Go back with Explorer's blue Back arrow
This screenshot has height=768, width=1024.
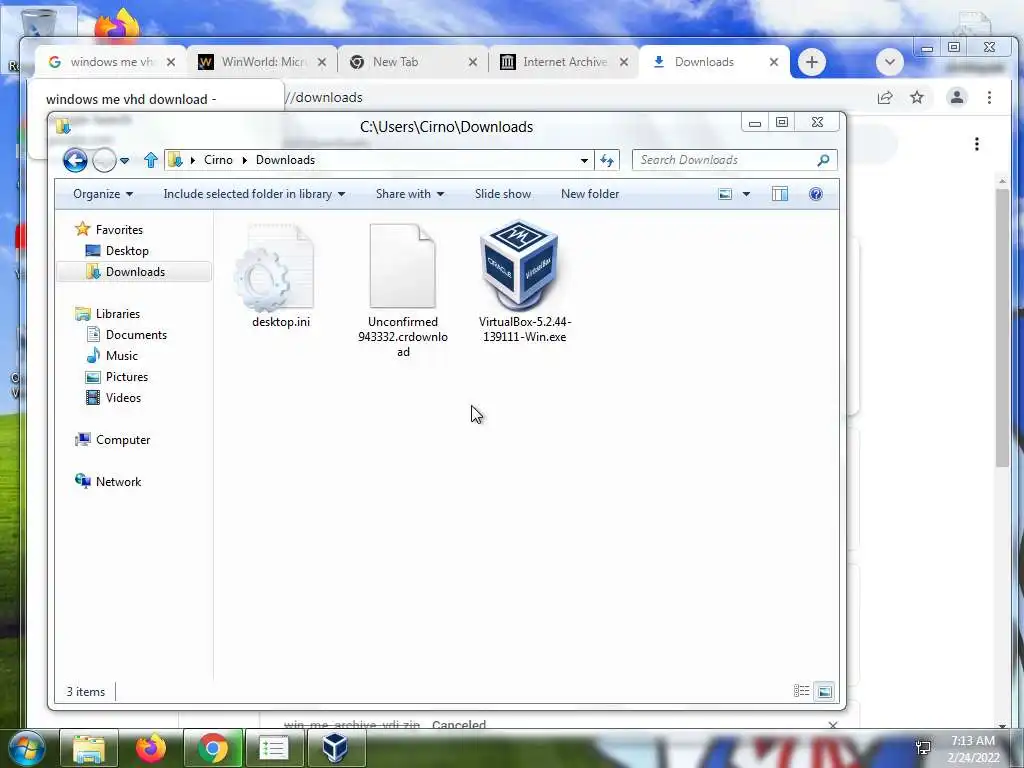(x=75, y=160)
